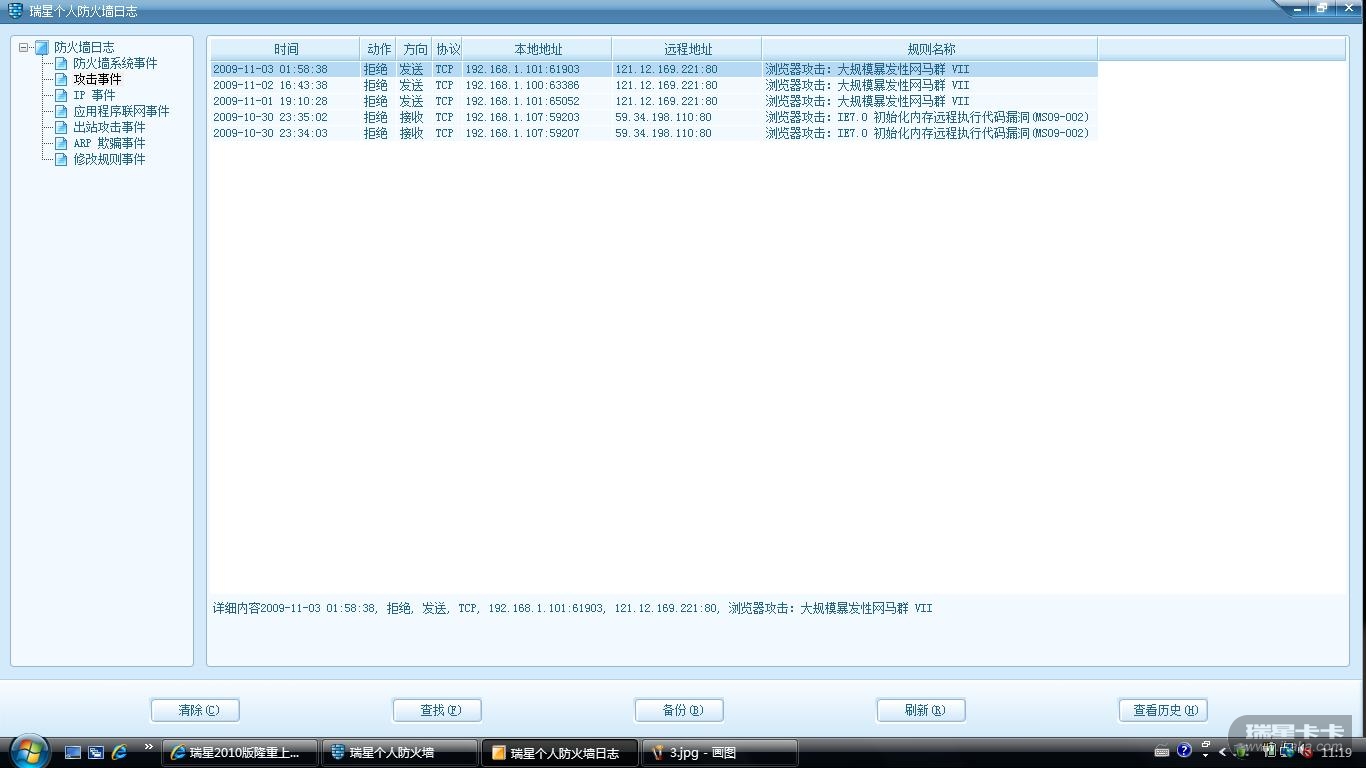
Task: Open the Windows Start menu
Action: click(x=28, y=751)
